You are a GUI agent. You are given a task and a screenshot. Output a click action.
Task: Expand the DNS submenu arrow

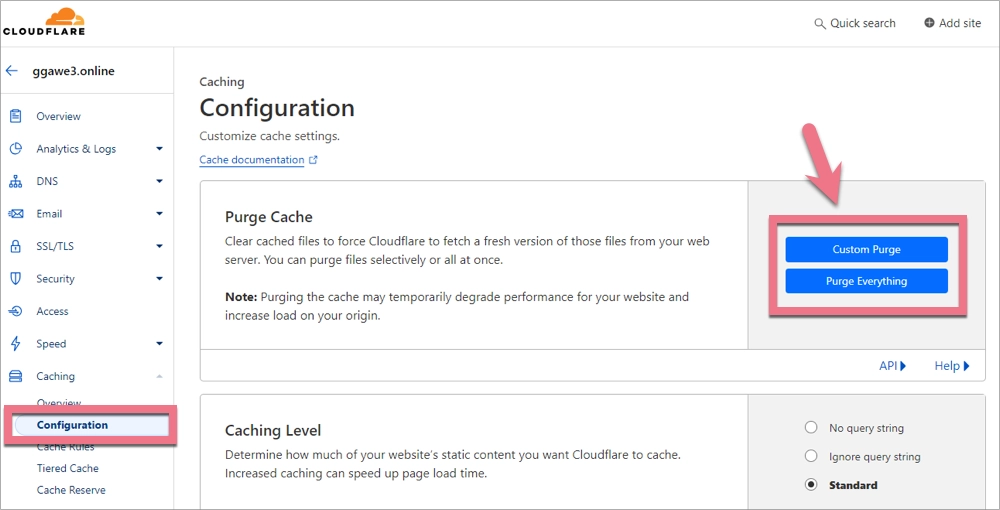click(159, 182)
